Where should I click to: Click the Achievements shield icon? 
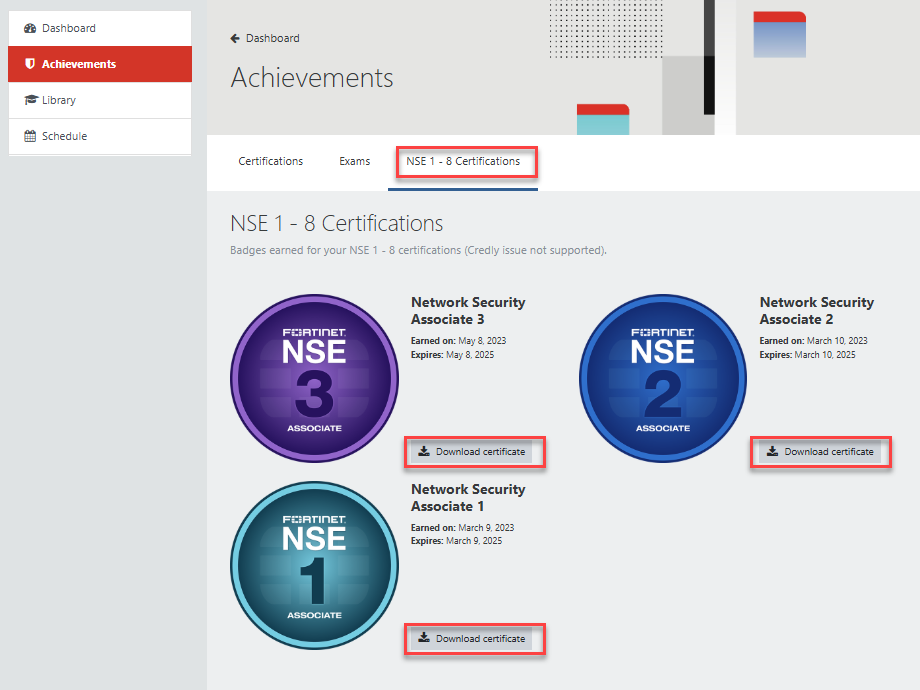tap(30, 64)
